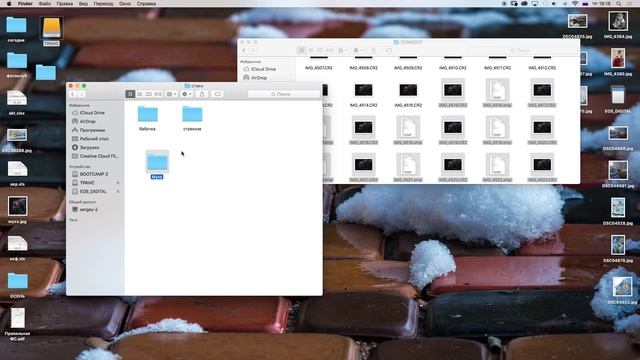Open gear action menu in background Finder window
The width and height of the screenshot is (640, 360).
click(x=358, y=51)
